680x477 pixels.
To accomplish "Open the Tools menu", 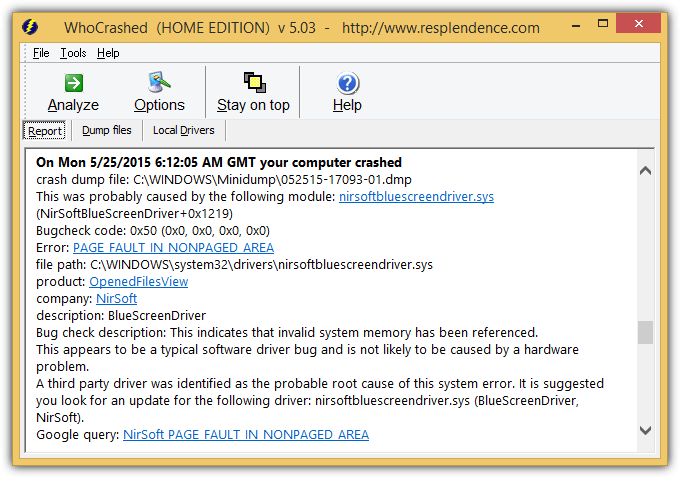I will point(73,53).
